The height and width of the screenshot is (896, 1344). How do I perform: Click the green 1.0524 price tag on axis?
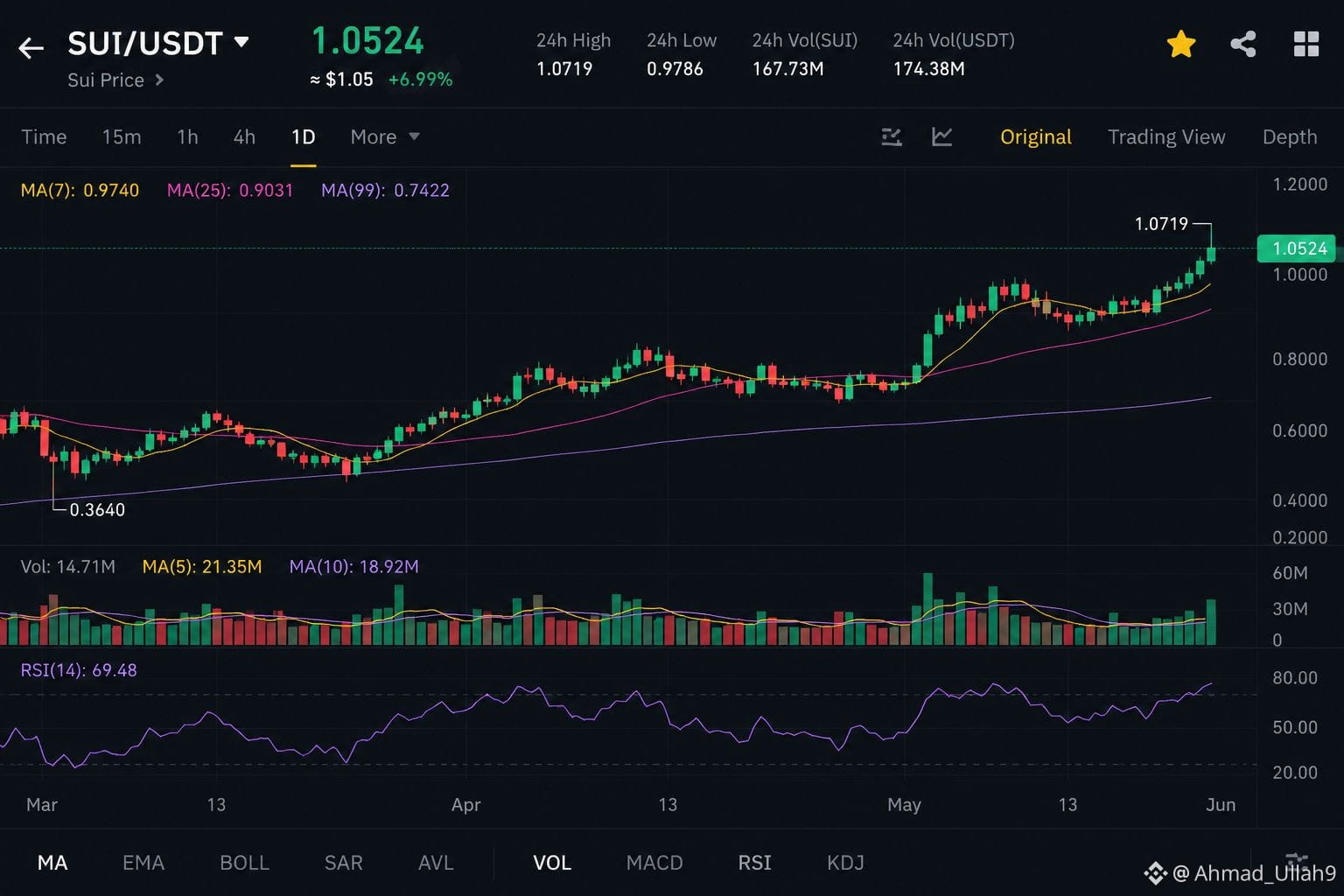coord(1298,248)
